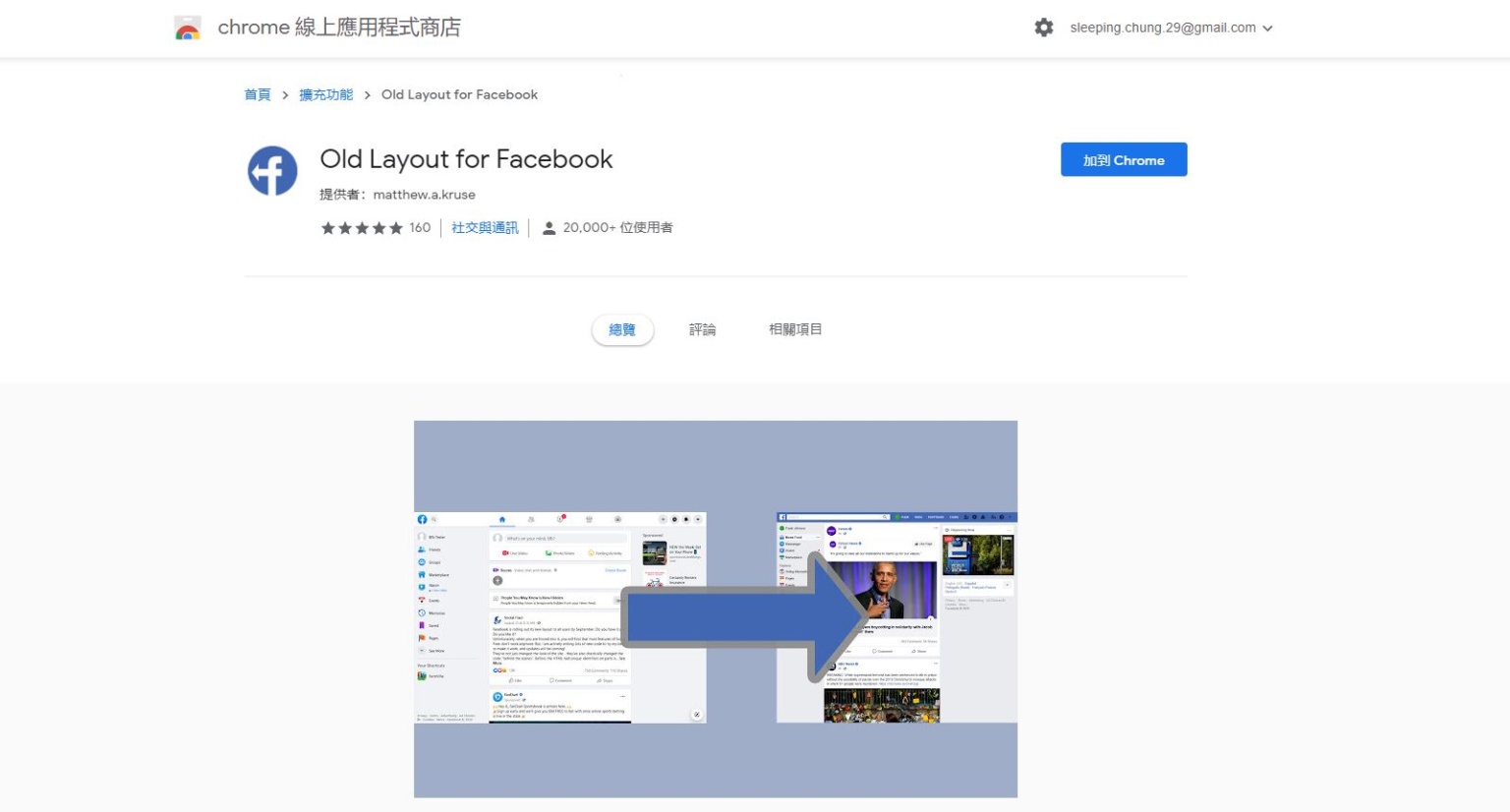Screen dimensions: 1510x812
Task: Click the user count person icon
Action: click(x=550, y=227)
